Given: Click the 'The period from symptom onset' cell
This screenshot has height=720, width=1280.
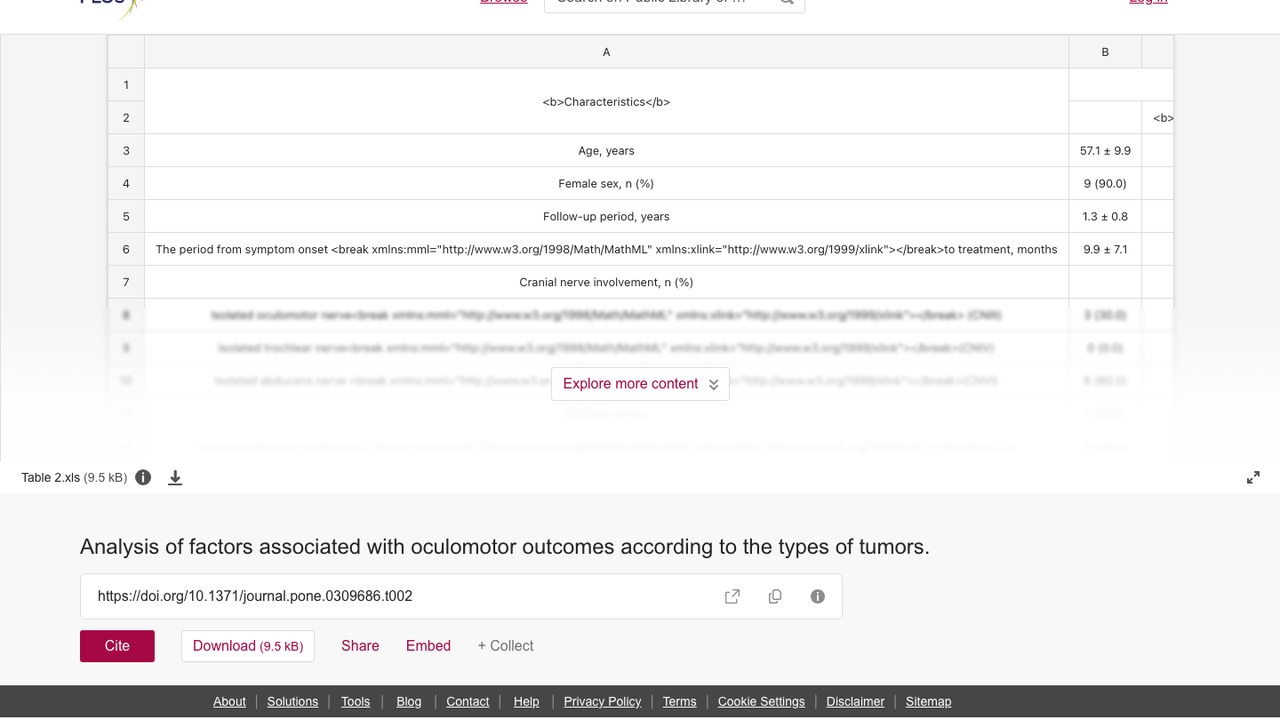Looking at the screenshot, I should 606,250.
